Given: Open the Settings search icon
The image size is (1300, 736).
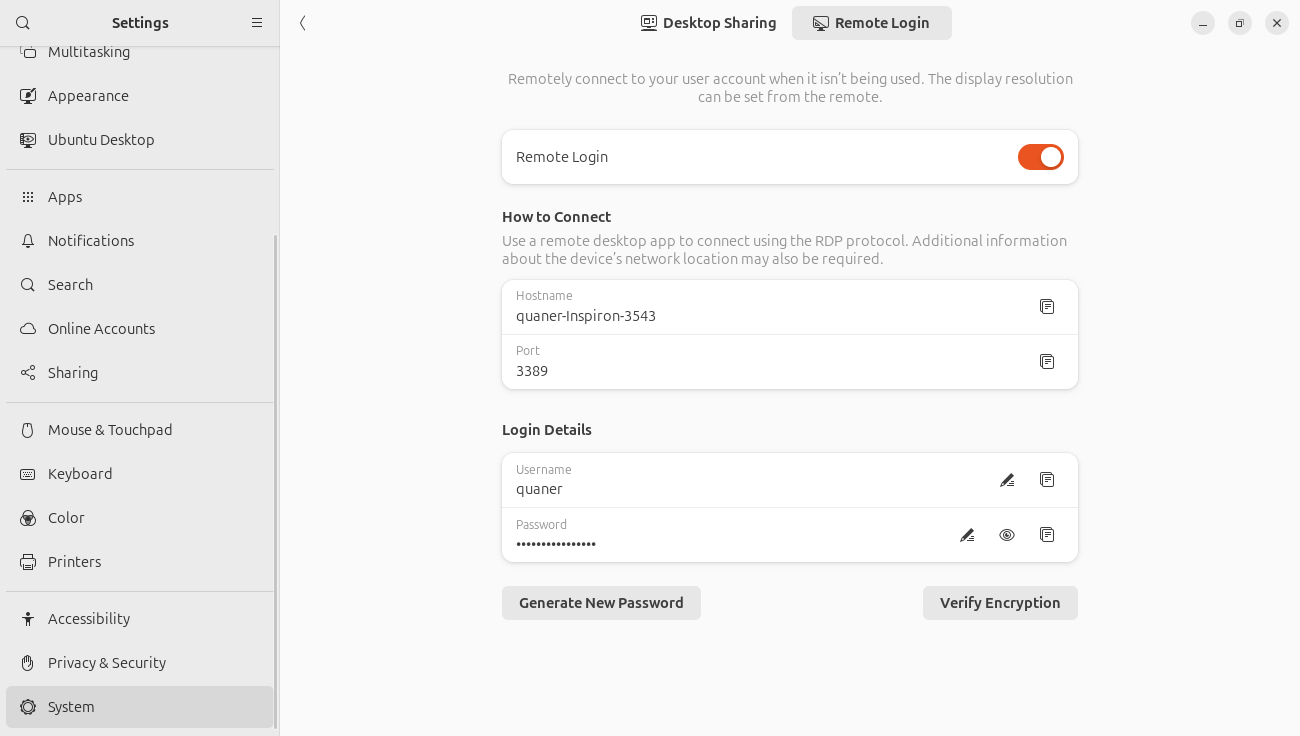Looking at the screenshot, I should tap(23, 23).
